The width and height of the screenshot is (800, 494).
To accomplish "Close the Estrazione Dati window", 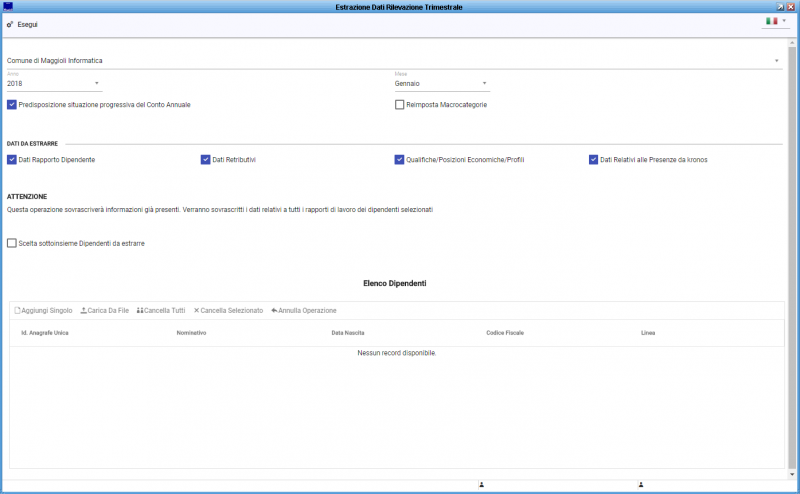I will (791, 7).
